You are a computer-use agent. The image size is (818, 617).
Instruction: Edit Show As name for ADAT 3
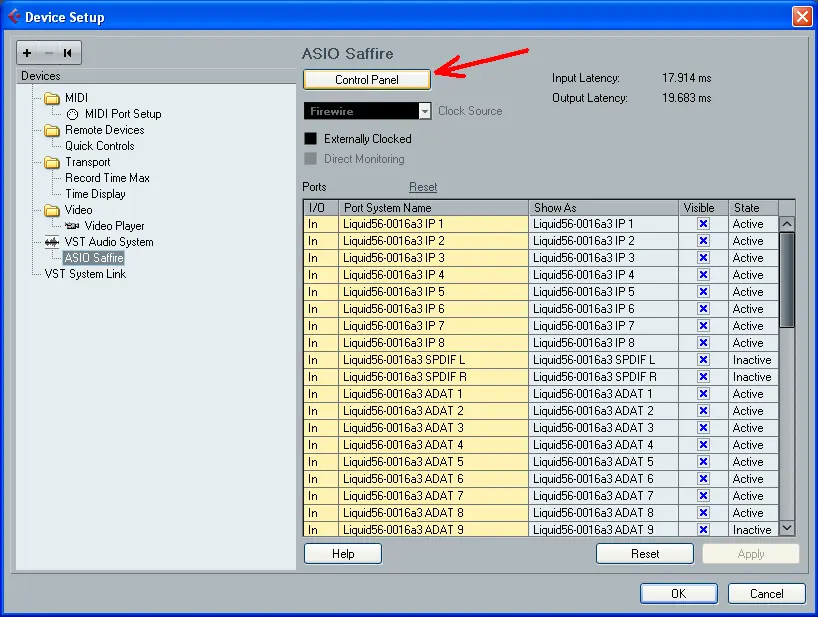[x=604, y=428]
